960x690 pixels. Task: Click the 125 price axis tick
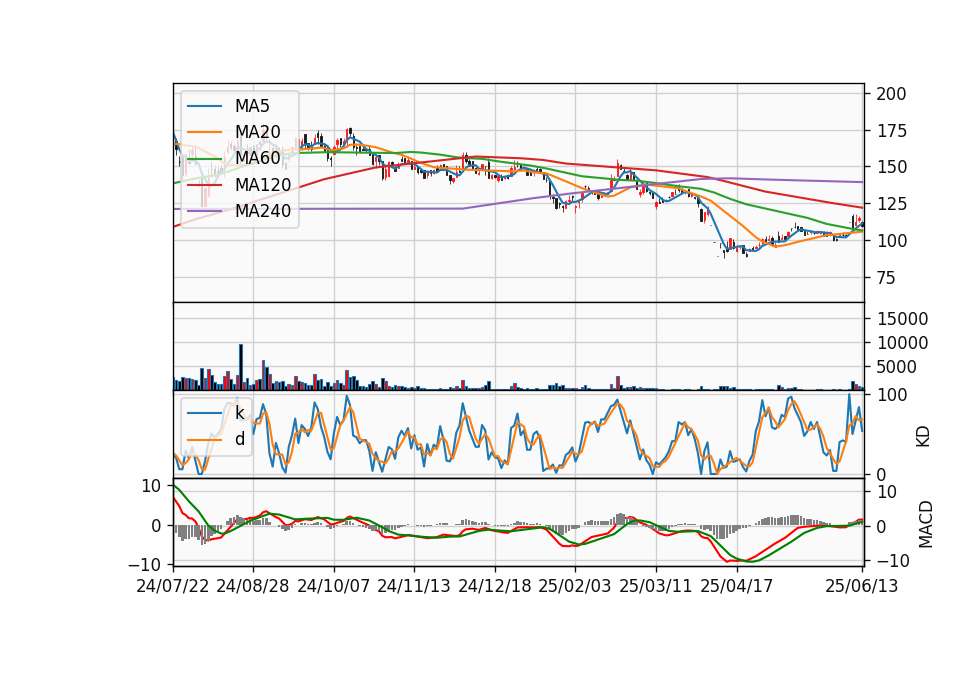[x=891, y=204]
